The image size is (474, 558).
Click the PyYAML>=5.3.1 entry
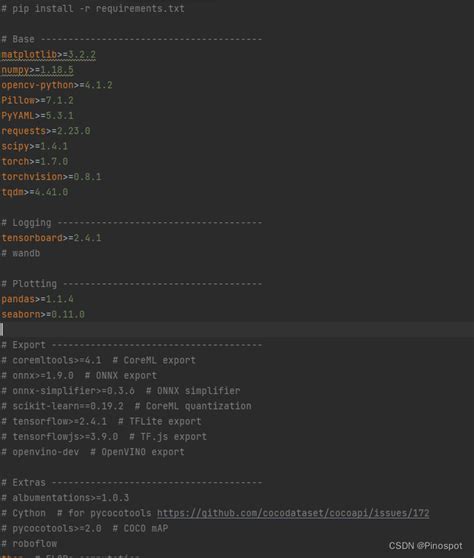37,116
